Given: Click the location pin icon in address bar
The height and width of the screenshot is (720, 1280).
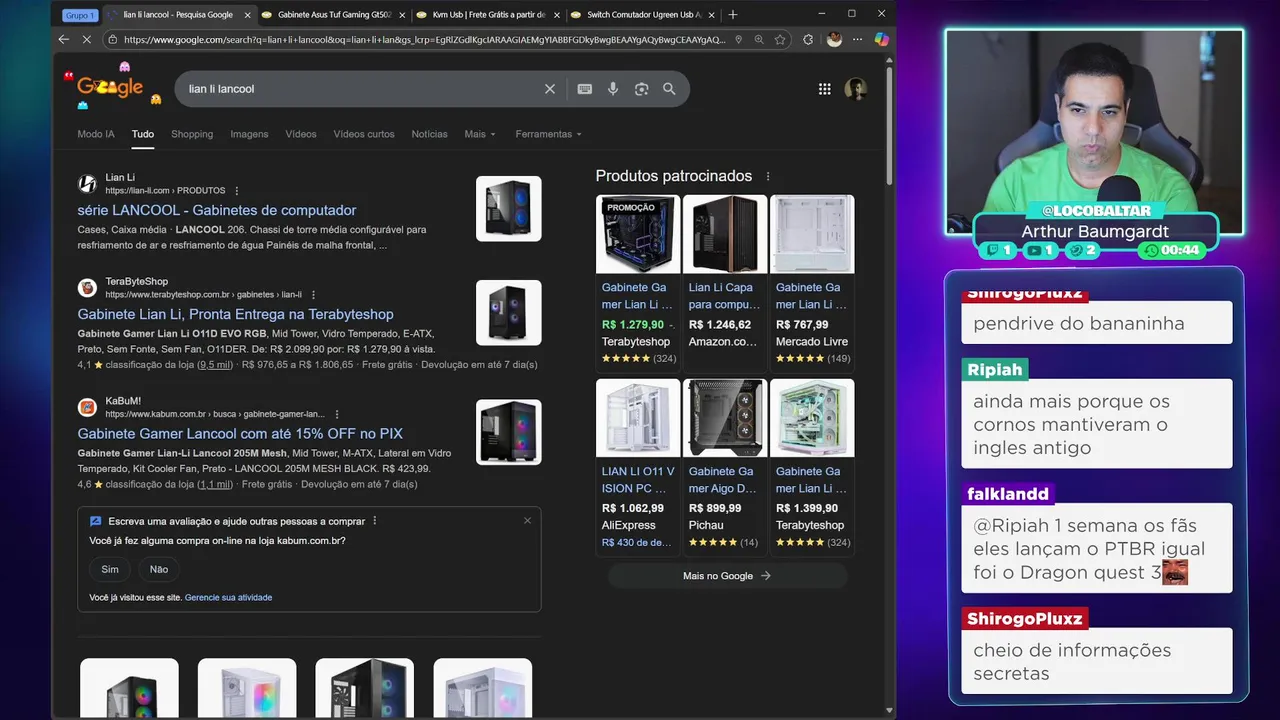Looking at the screenshot, I should tap(738, 39).
